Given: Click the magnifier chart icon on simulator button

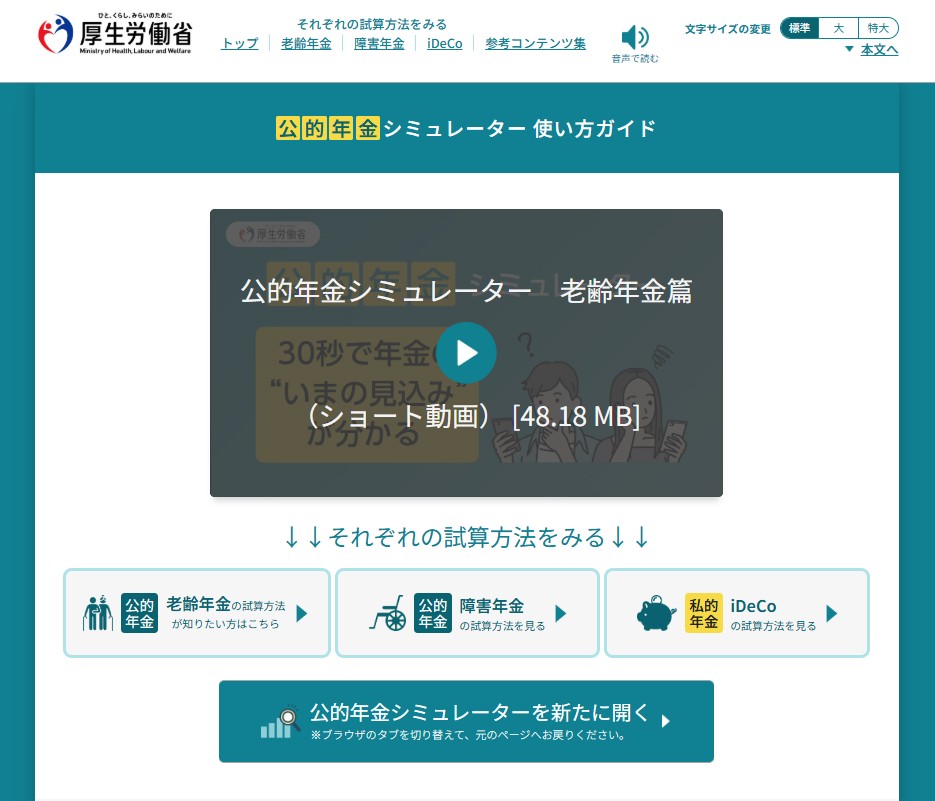Looking at the screenshot, I should (x=279, y=721).
